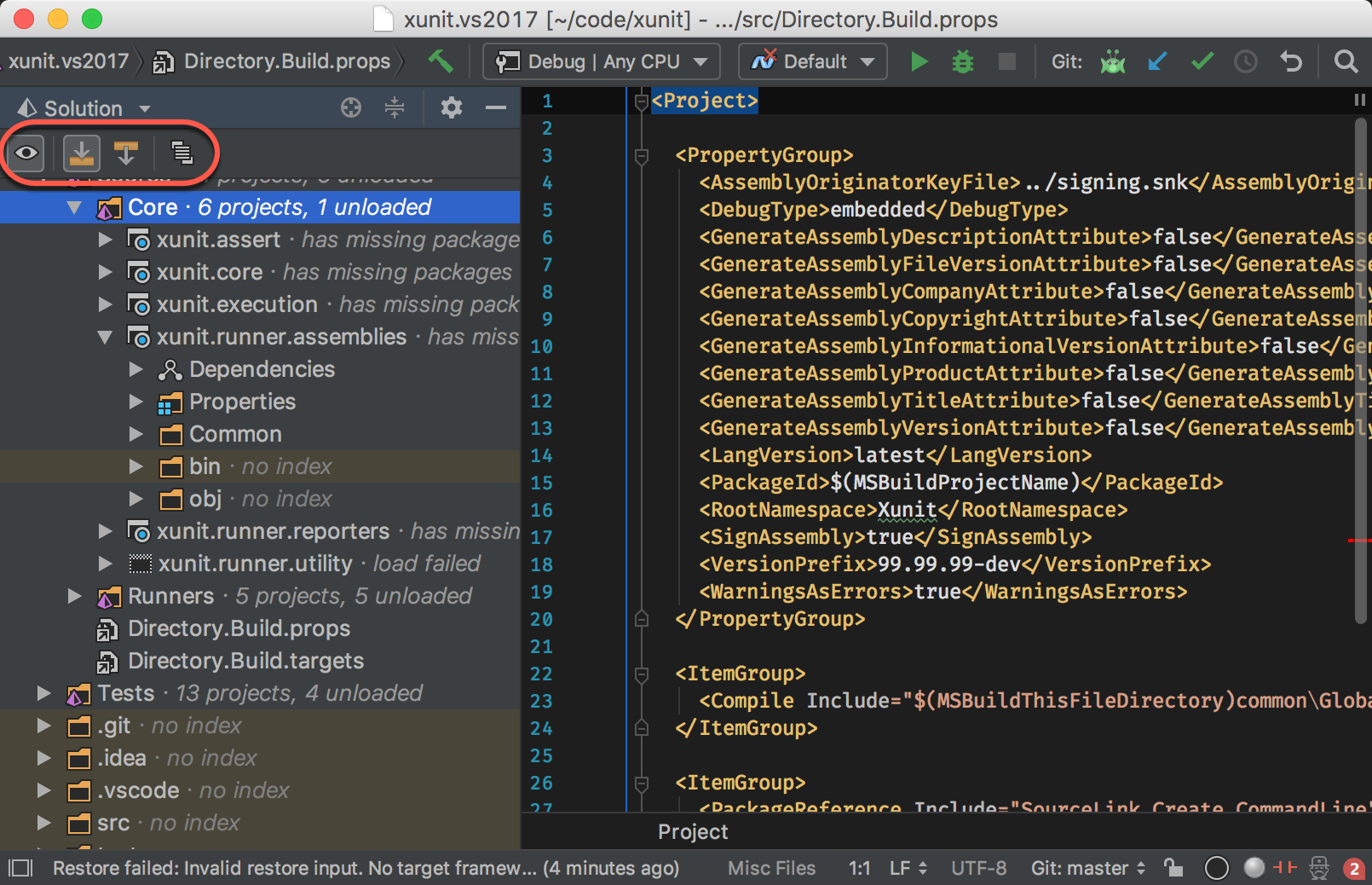Update project with blue Git arrow

(x=1157, y=61)
